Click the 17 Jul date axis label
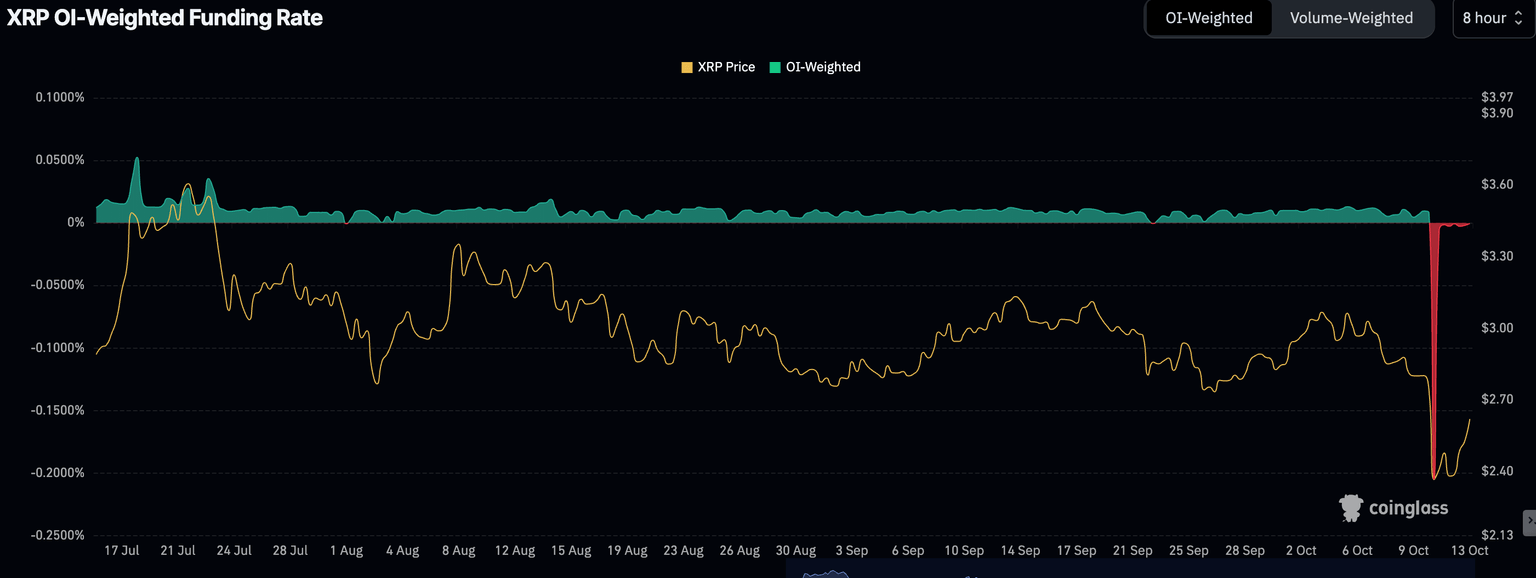The image size is (1536, 578). coord(122,551)
